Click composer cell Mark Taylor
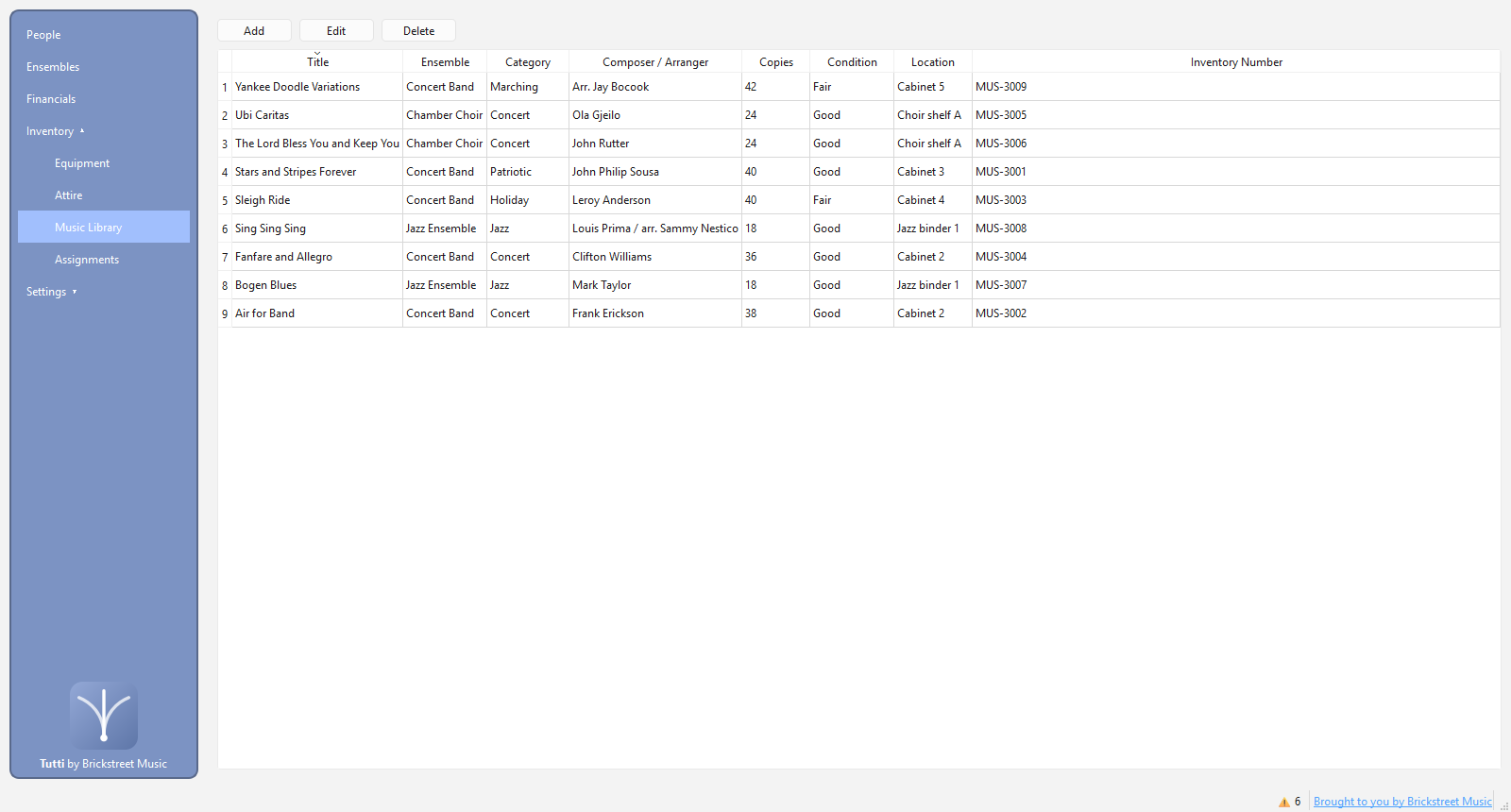 point(655,285)
